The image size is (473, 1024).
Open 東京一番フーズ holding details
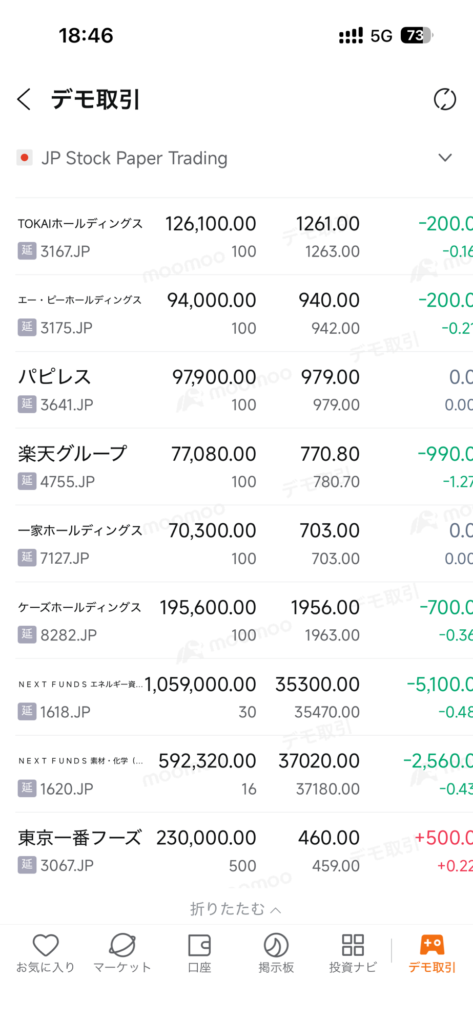(236, 850)
